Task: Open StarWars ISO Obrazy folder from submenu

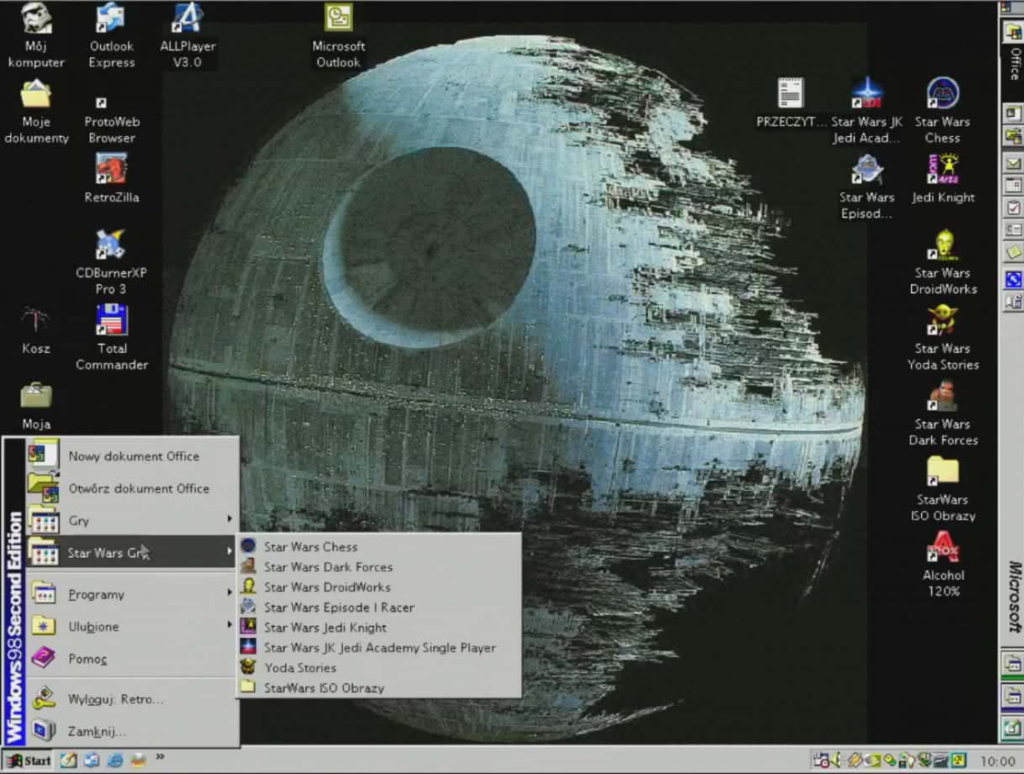Action: [x=379, y=688]
